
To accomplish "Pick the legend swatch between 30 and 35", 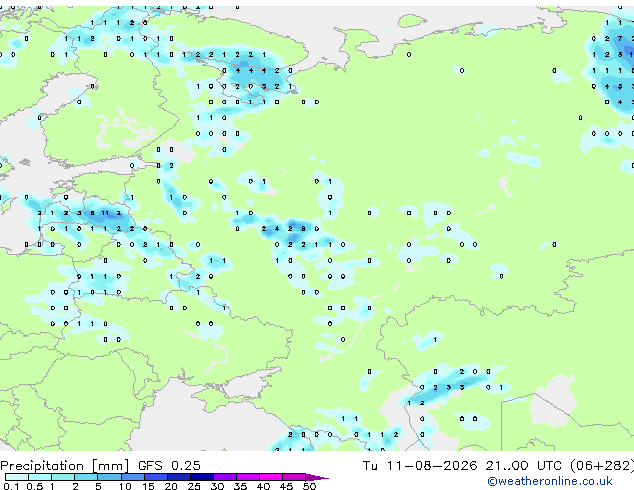I will 225,477.
